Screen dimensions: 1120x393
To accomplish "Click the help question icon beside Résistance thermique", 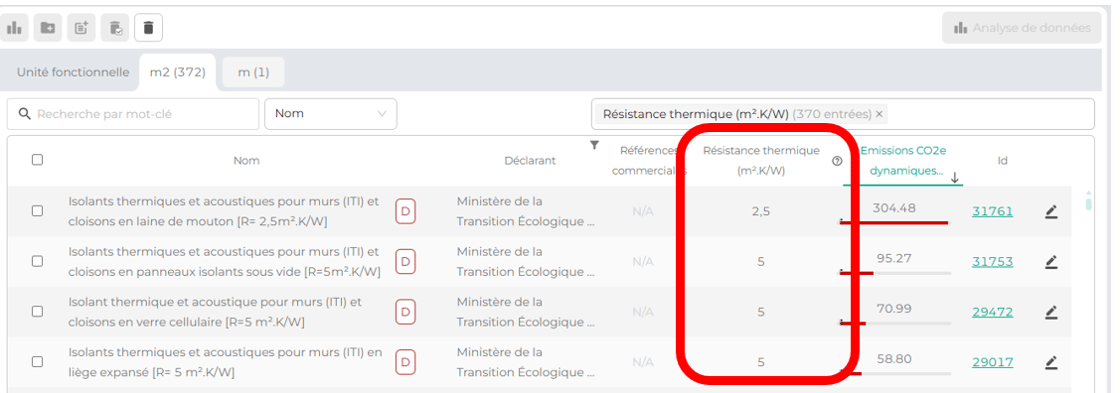I will click(837, 161).
